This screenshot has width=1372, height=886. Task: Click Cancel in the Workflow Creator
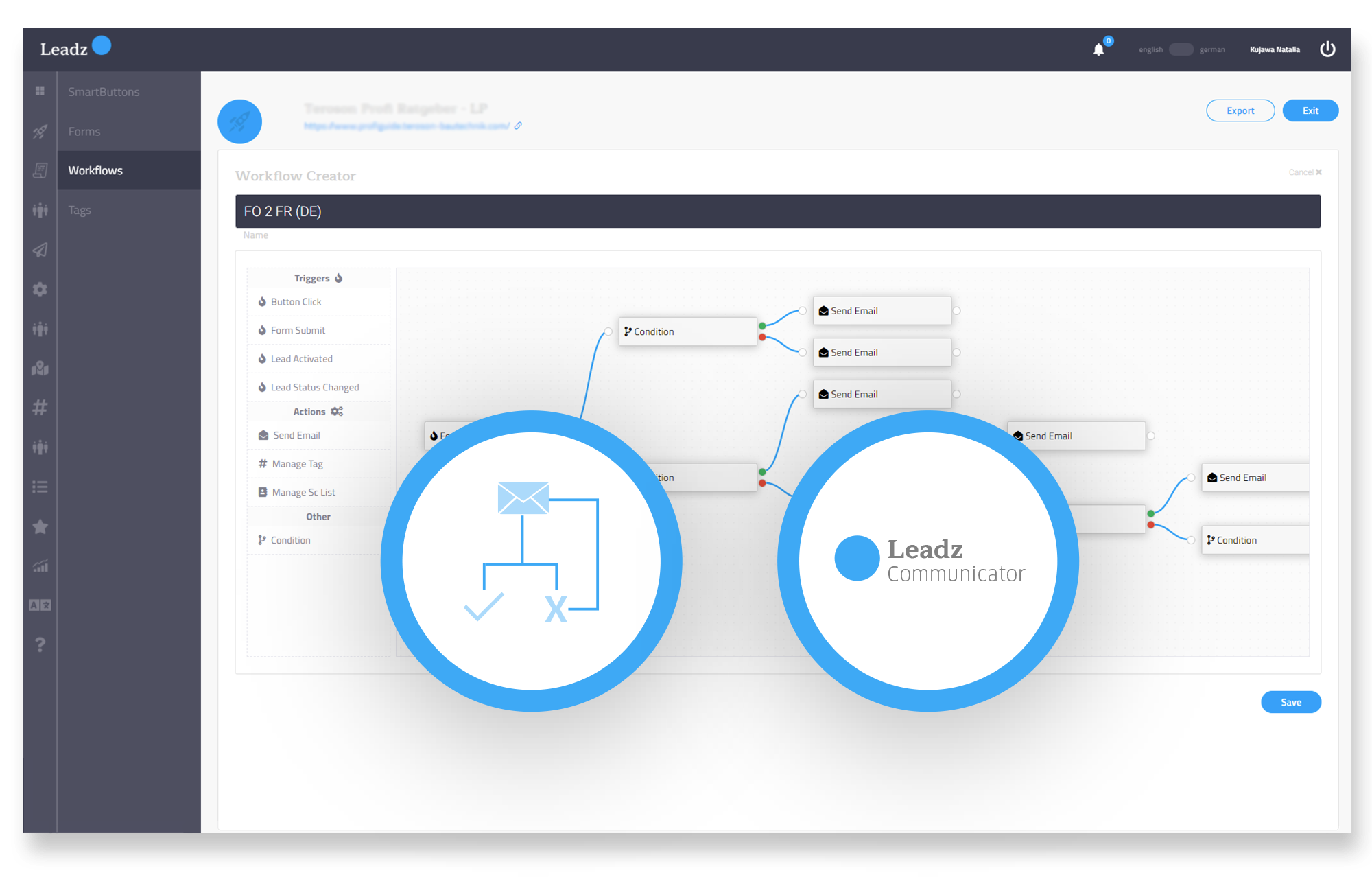[x=1305, y=172]
